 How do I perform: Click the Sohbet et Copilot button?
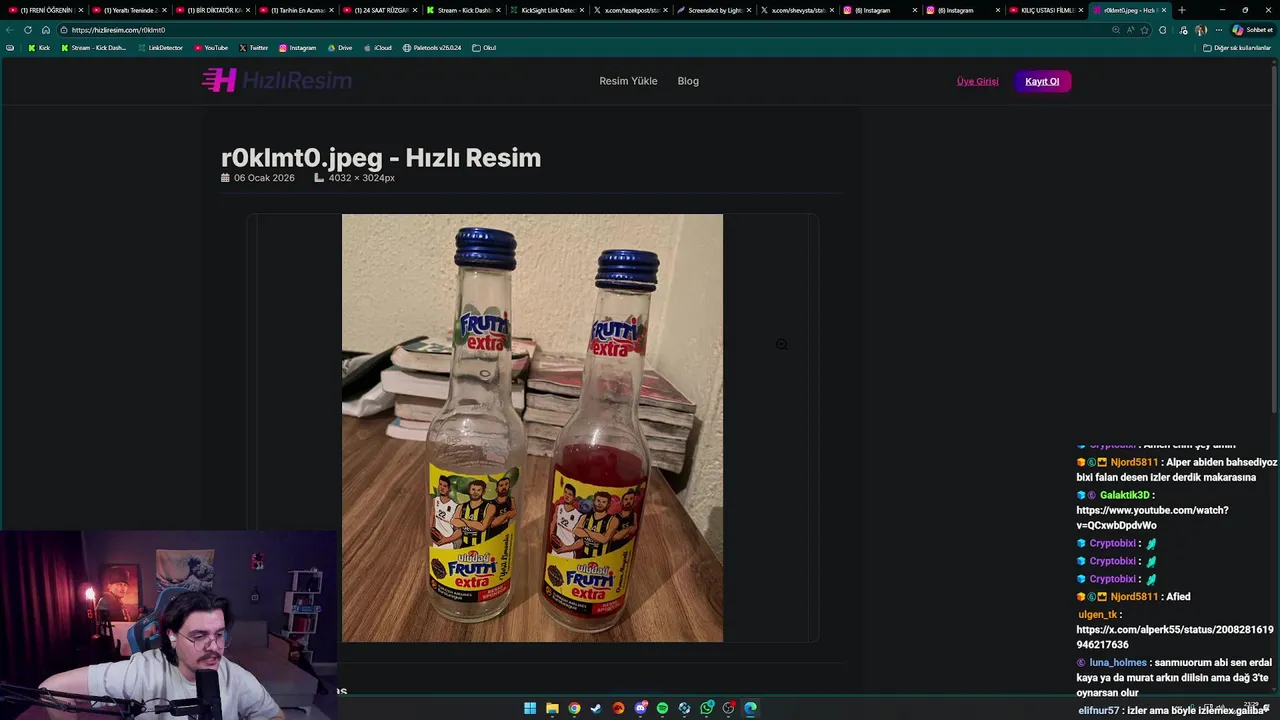point(1252,30)
